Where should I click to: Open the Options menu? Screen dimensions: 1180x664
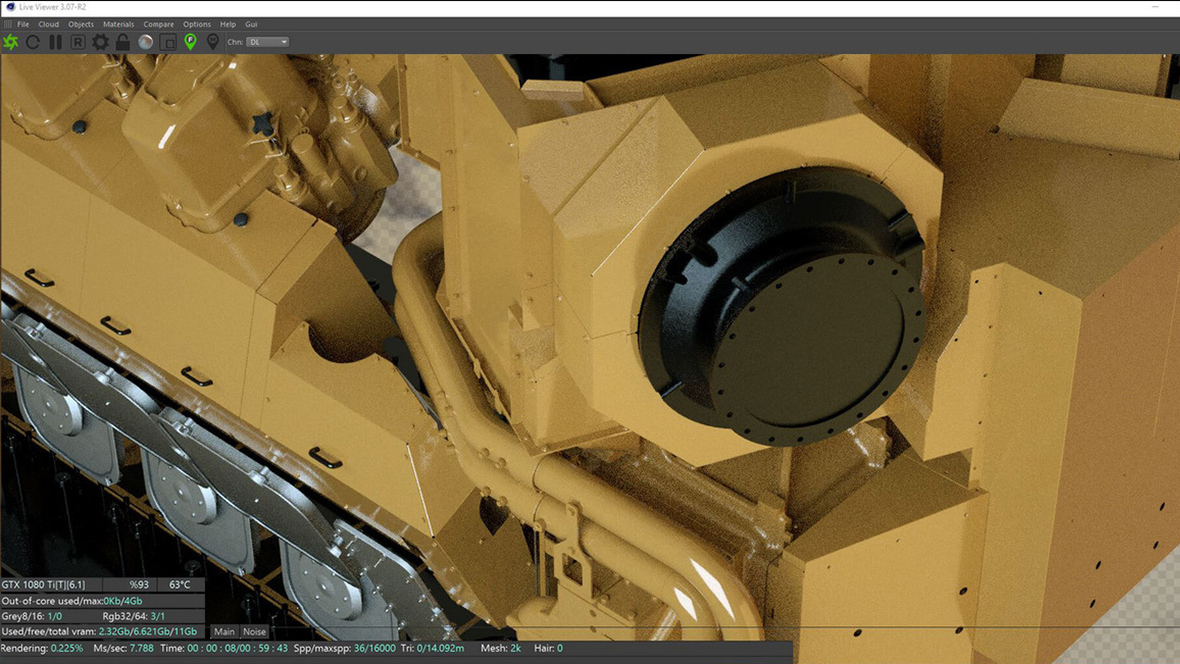[196, 24]
